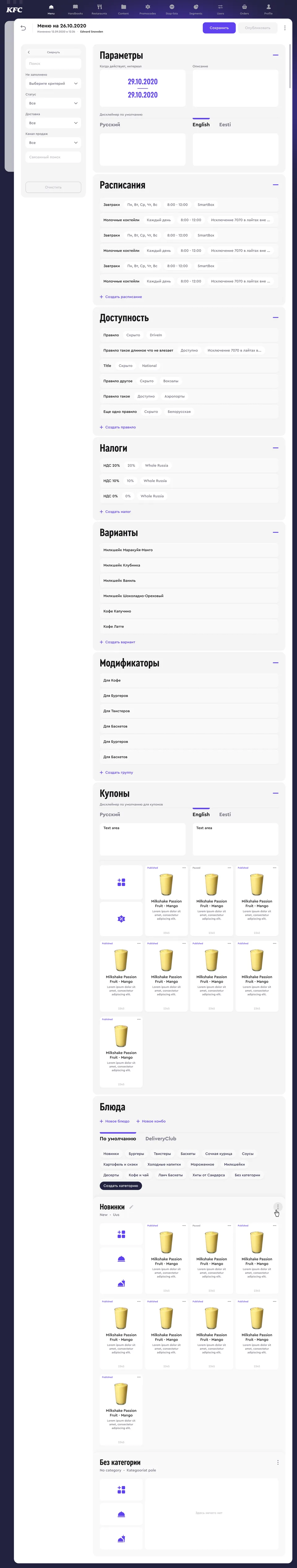Focus the Поиск search field
Image resolution: width=297 pixels, height=1568 pixels.
tap(54, 63)
